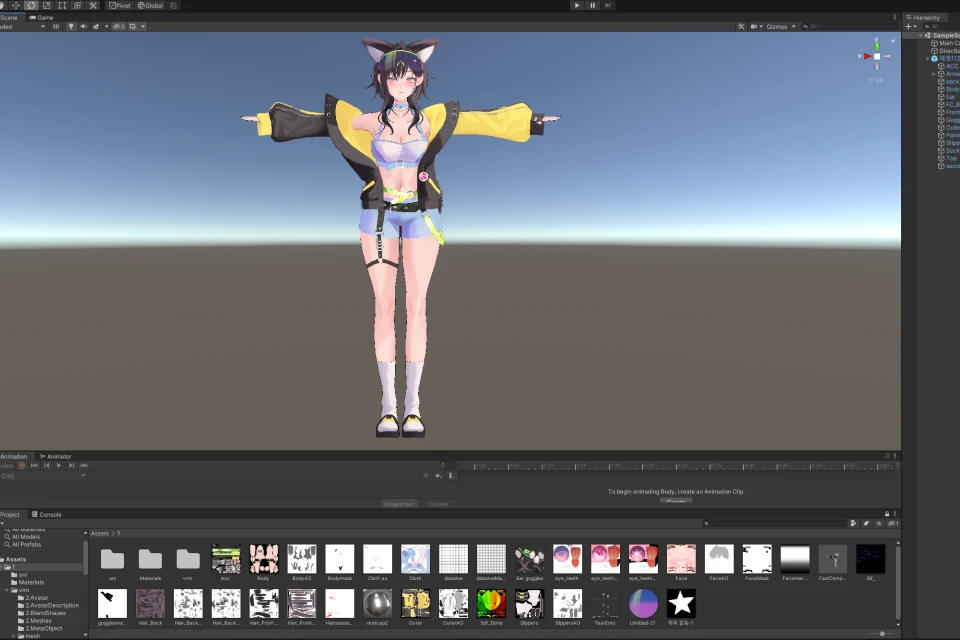Play the animation clip
The height and width of the screenshot is (640, 960).
coord(59,465)
